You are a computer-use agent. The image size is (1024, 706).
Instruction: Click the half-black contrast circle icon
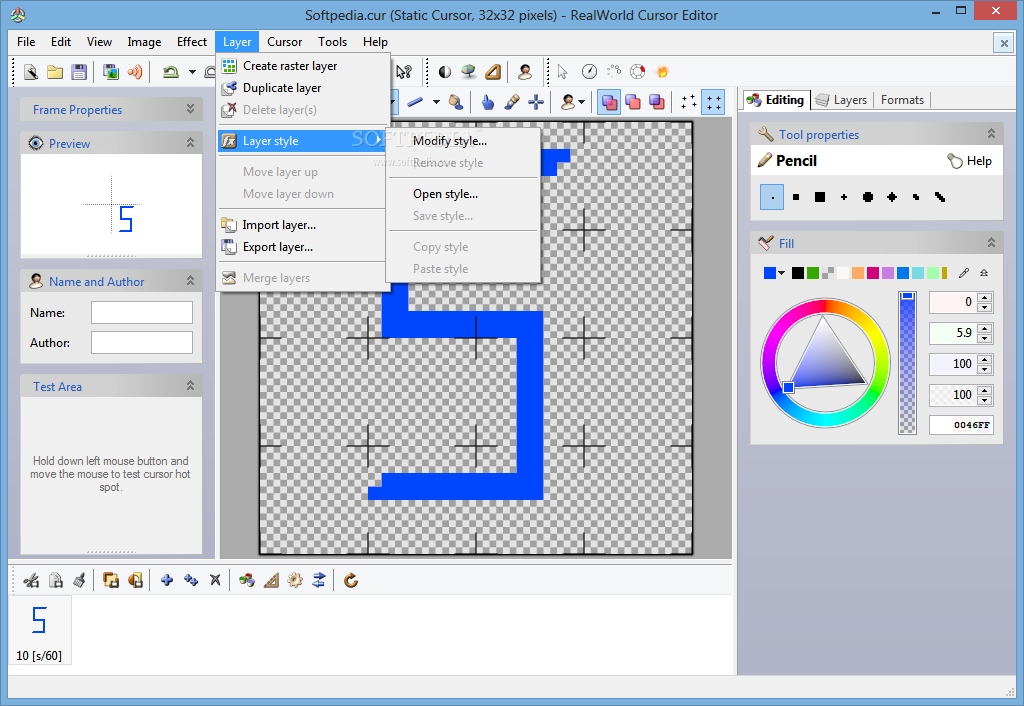(x=445, y=72)
